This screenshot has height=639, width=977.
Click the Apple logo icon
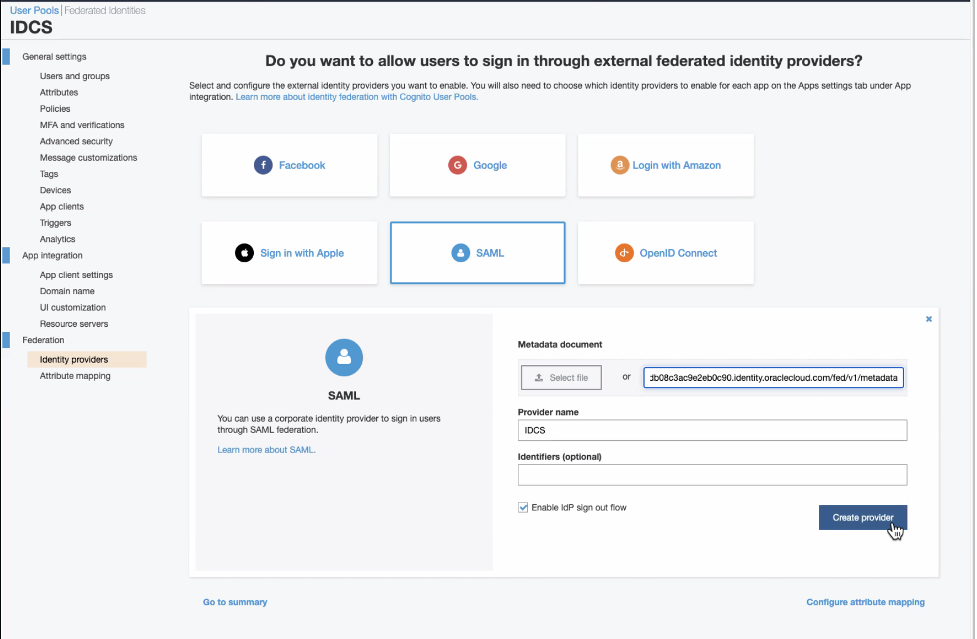point(244,253)
